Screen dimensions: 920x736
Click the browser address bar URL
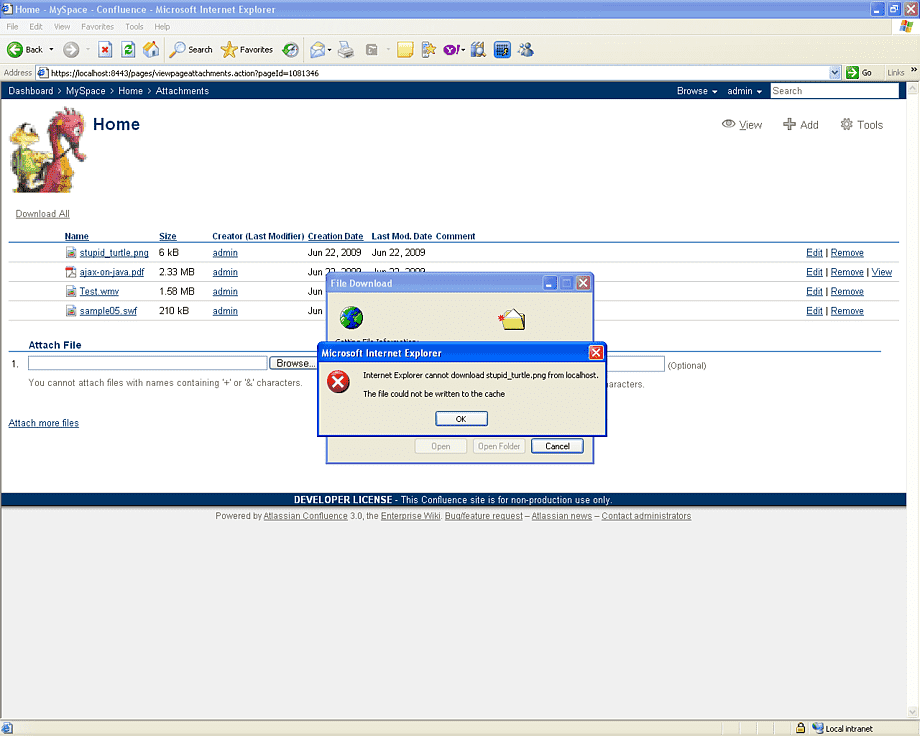click(434, 73)
